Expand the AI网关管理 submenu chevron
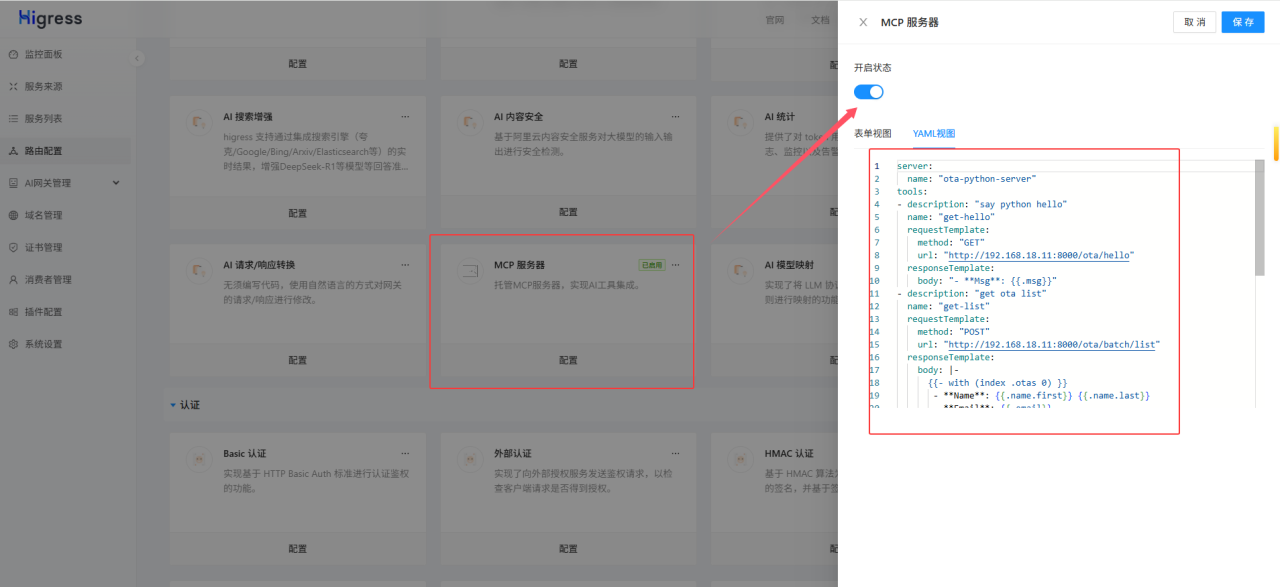1280x587 pixels. point(116,183)
